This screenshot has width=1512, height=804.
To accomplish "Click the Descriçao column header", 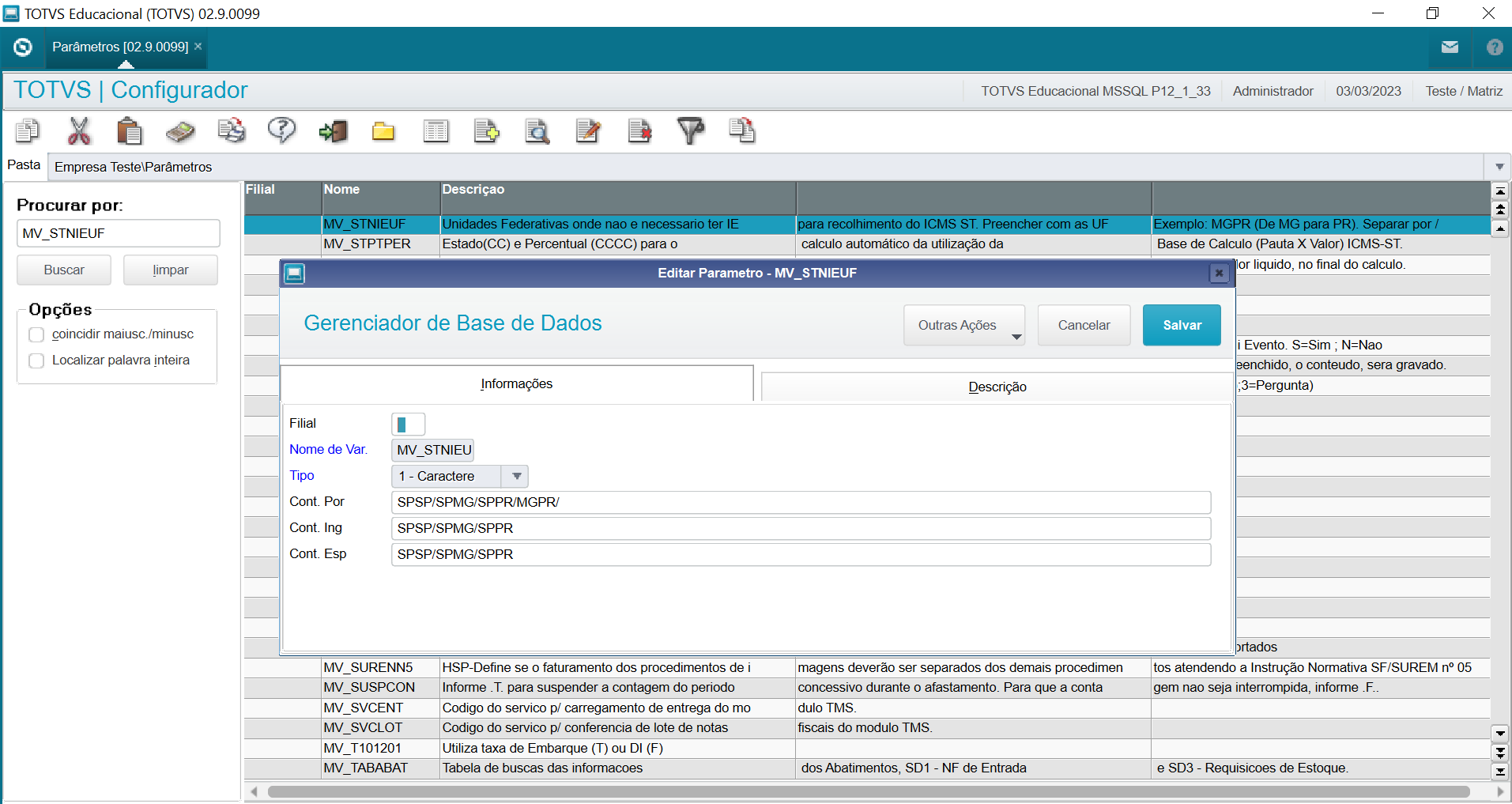I will point(617,198).
